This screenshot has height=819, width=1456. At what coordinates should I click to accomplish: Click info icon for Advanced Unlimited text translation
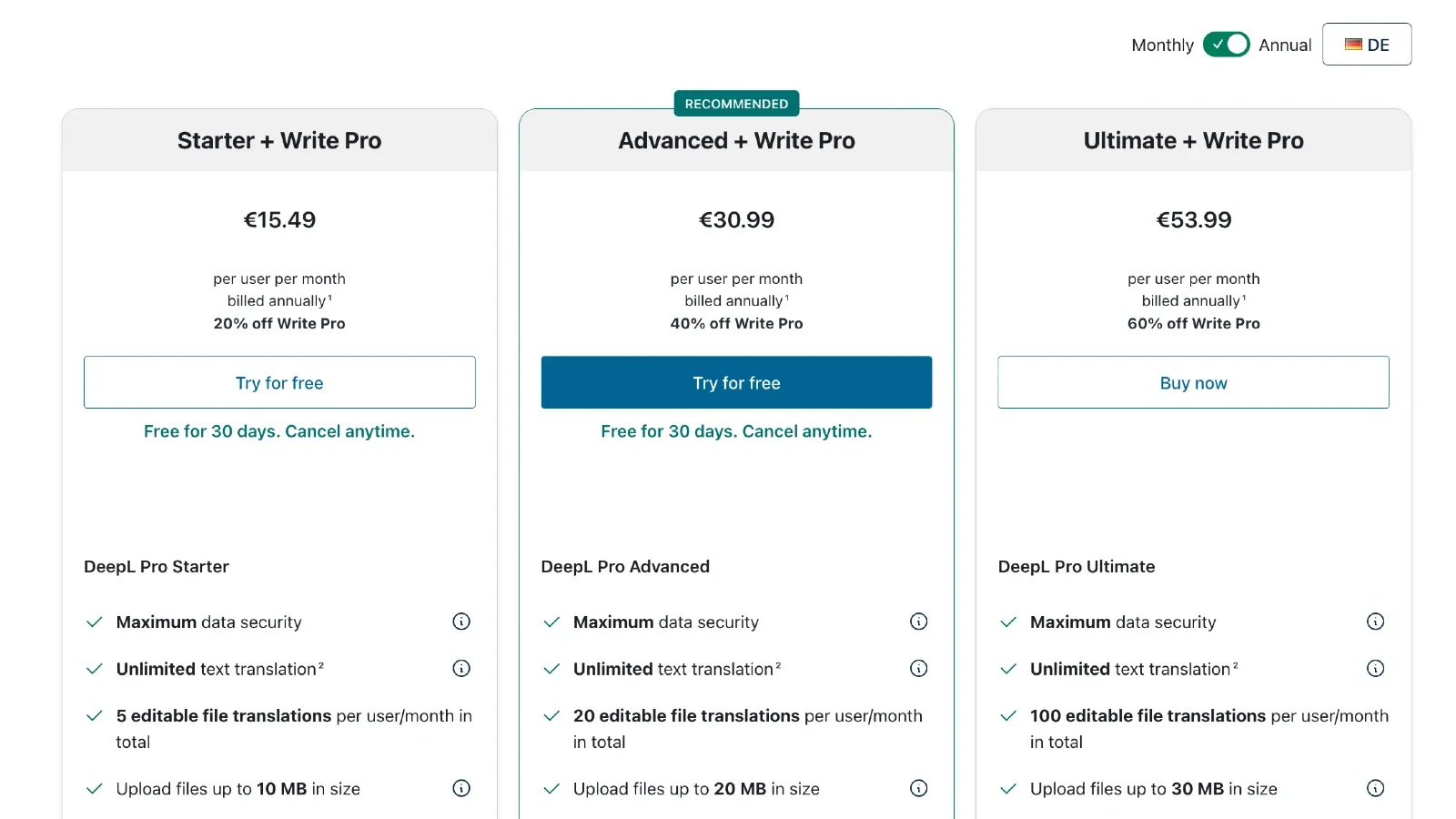point(918,668)
